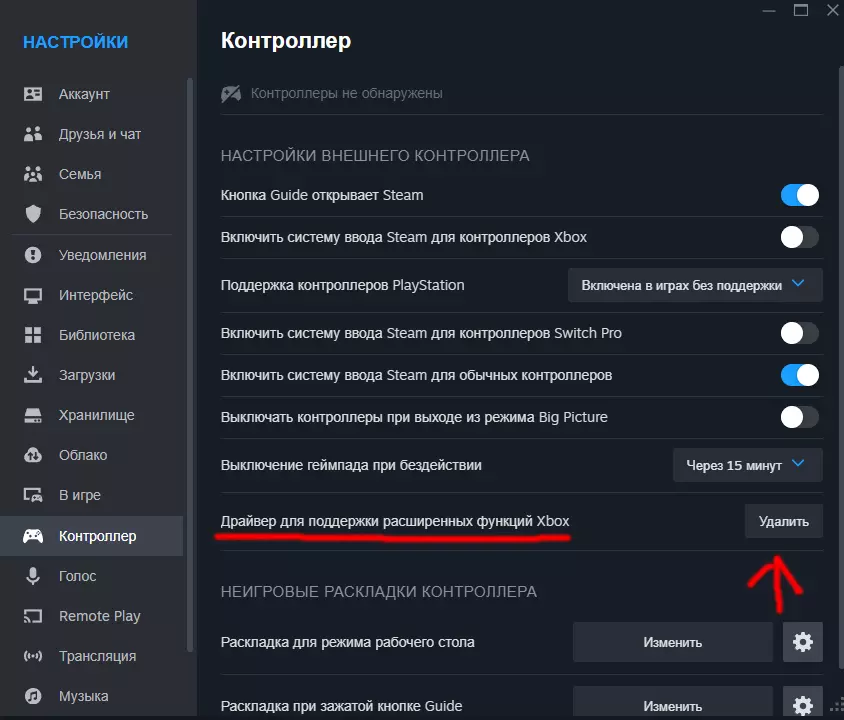Click Изменить for desktop mode layout
This screenshot has height=720, width=844.
click(x=672, y=642)
